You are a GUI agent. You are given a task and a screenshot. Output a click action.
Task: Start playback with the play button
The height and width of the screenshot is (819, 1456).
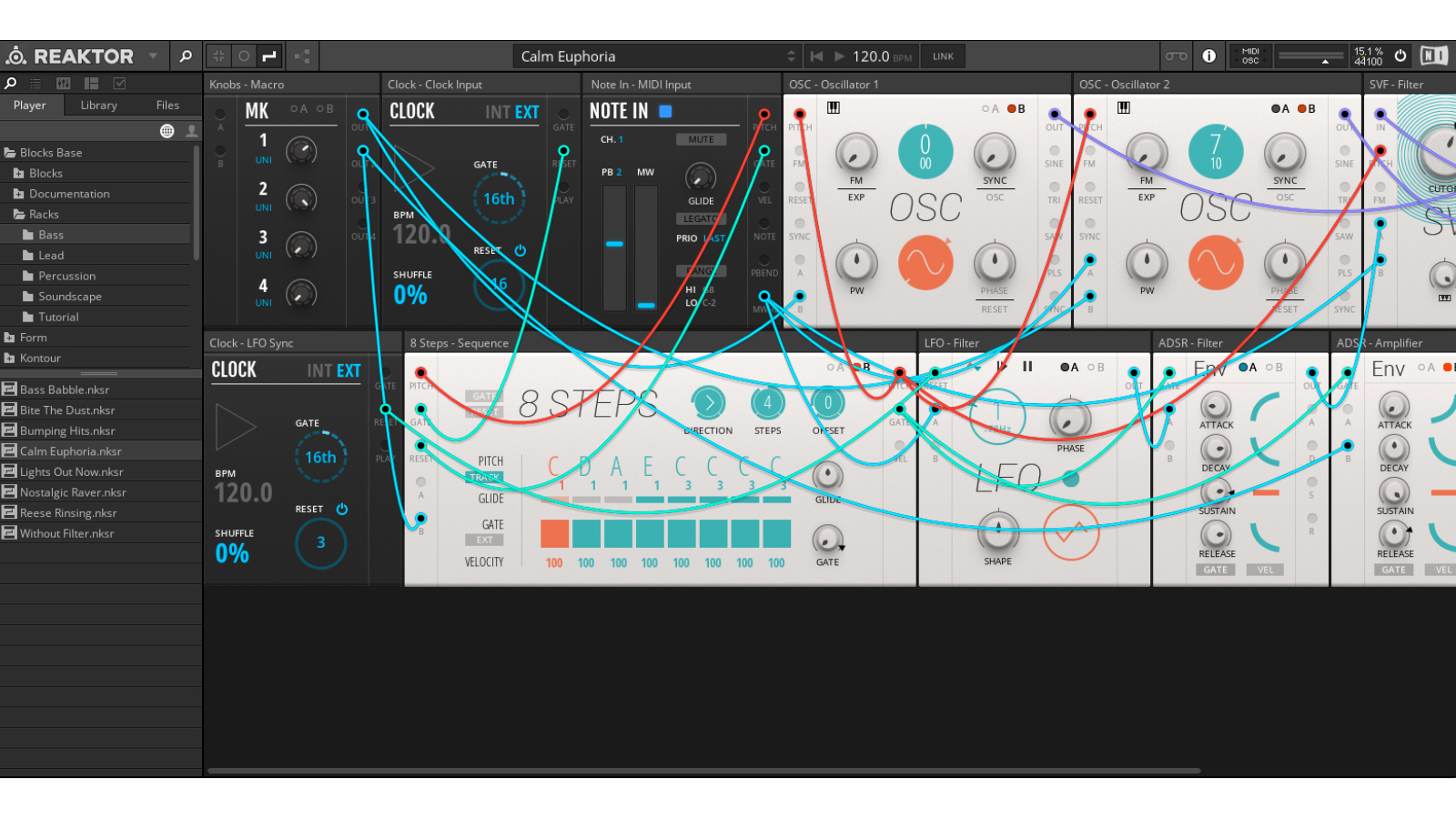point(839,56)
